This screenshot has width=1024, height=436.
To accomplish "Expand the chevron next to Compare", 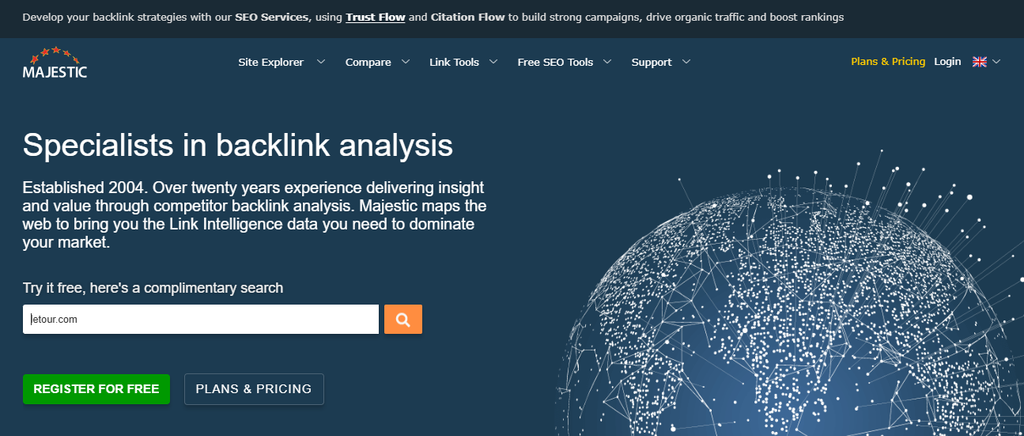I will (x=406, y=62).
